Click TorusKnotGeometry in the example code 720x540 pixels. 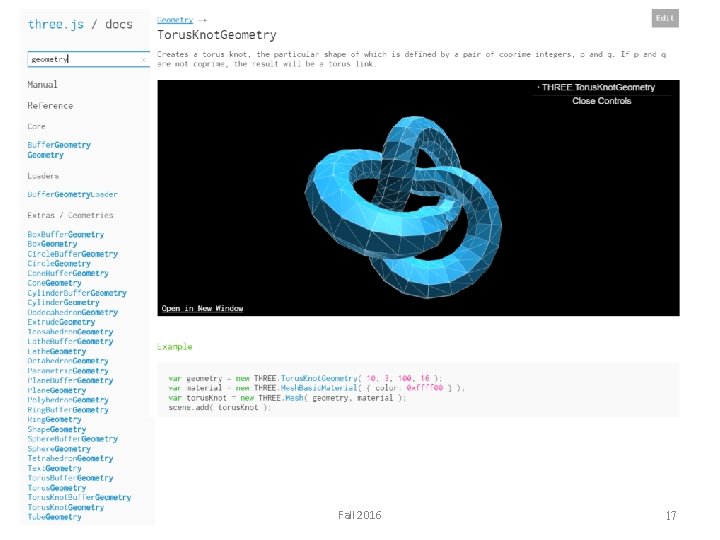click(x=319, y=378)
